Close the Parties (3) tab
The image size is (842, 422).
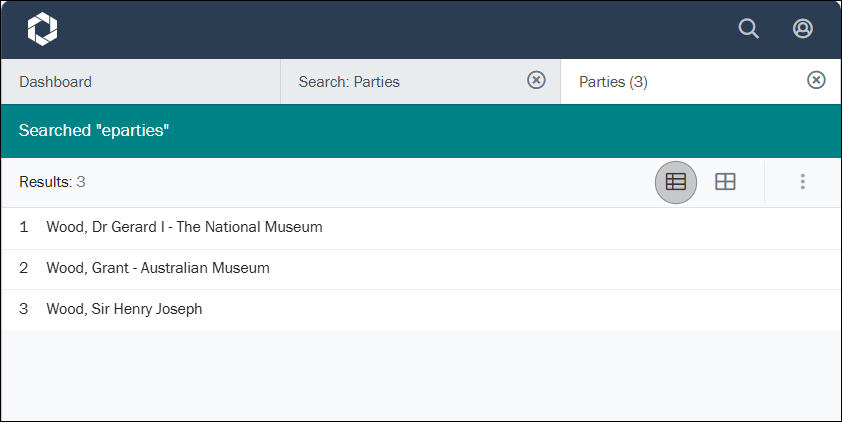pyautogui.click(x=816, y=81)
